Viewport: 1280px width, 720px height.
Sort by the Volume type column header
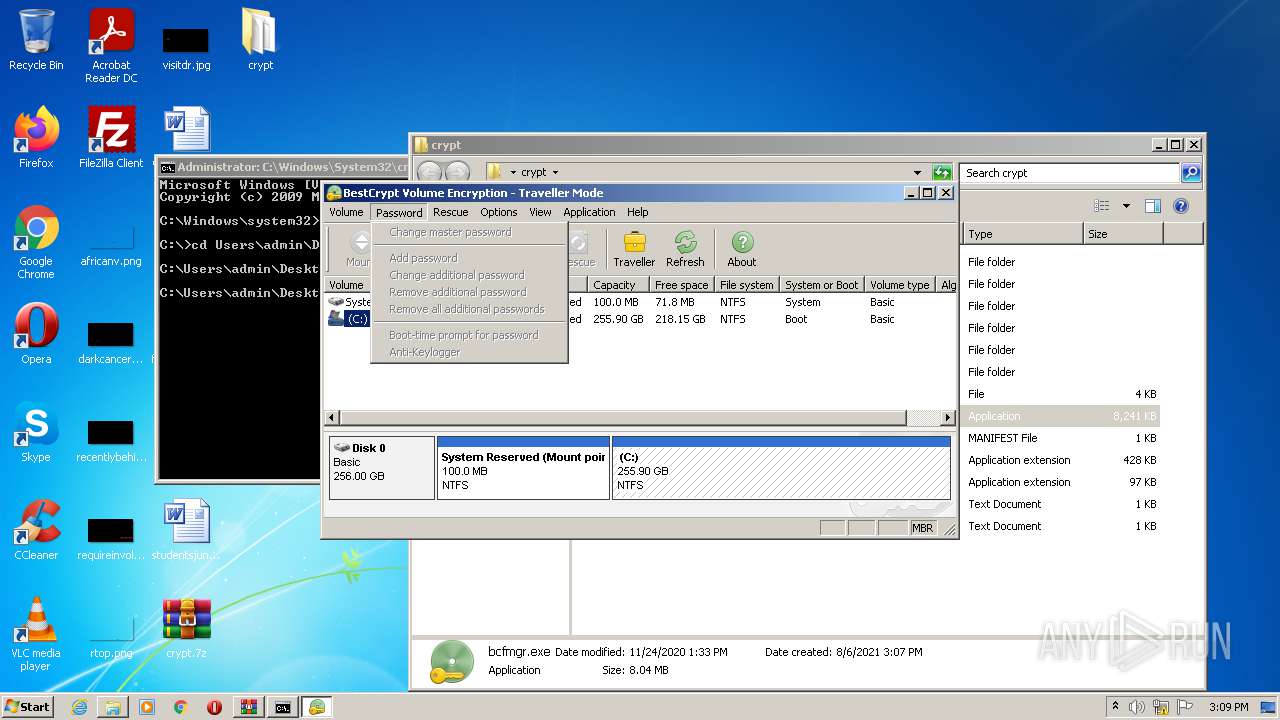pos(899,285)
